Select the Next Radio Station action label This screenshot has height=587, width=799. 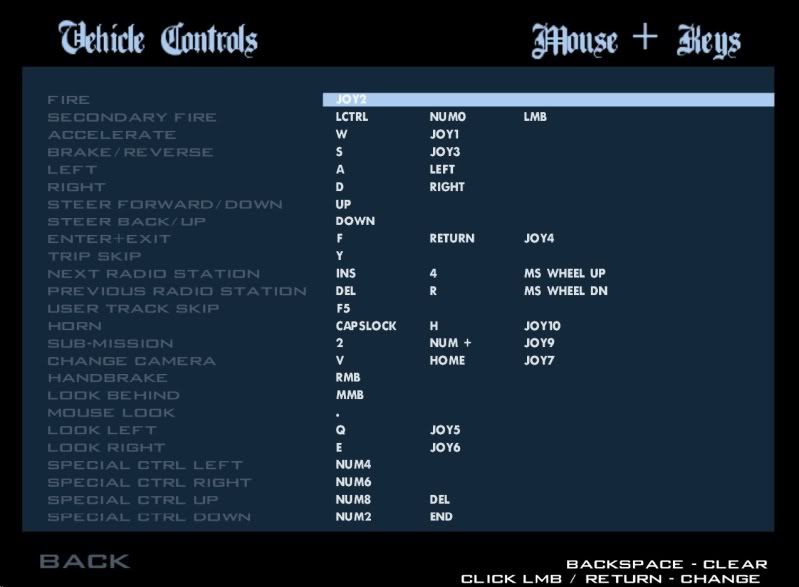[154, 274]
